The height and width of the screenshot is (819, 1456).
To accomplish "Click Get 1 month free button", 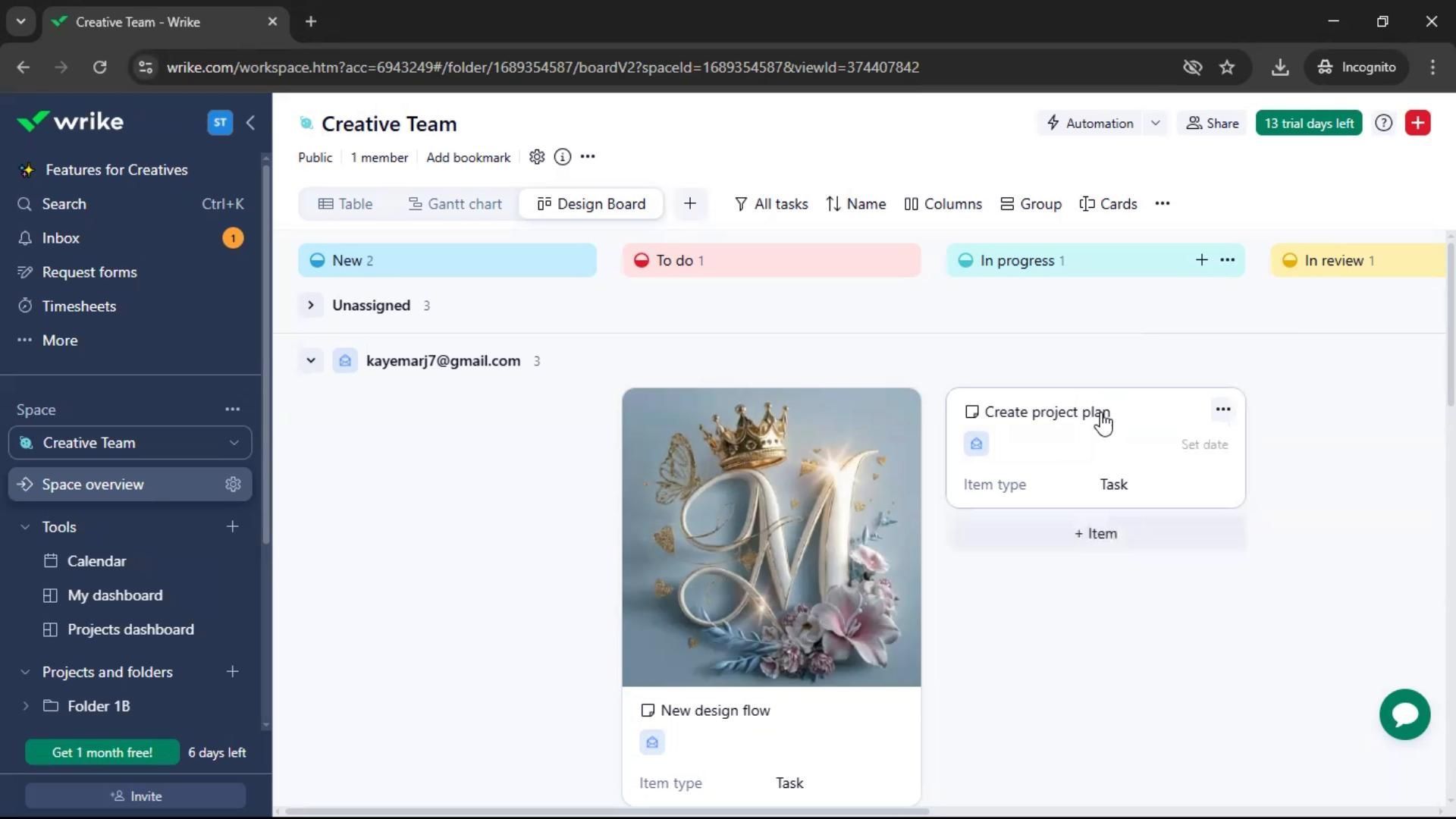I will 102,752.
